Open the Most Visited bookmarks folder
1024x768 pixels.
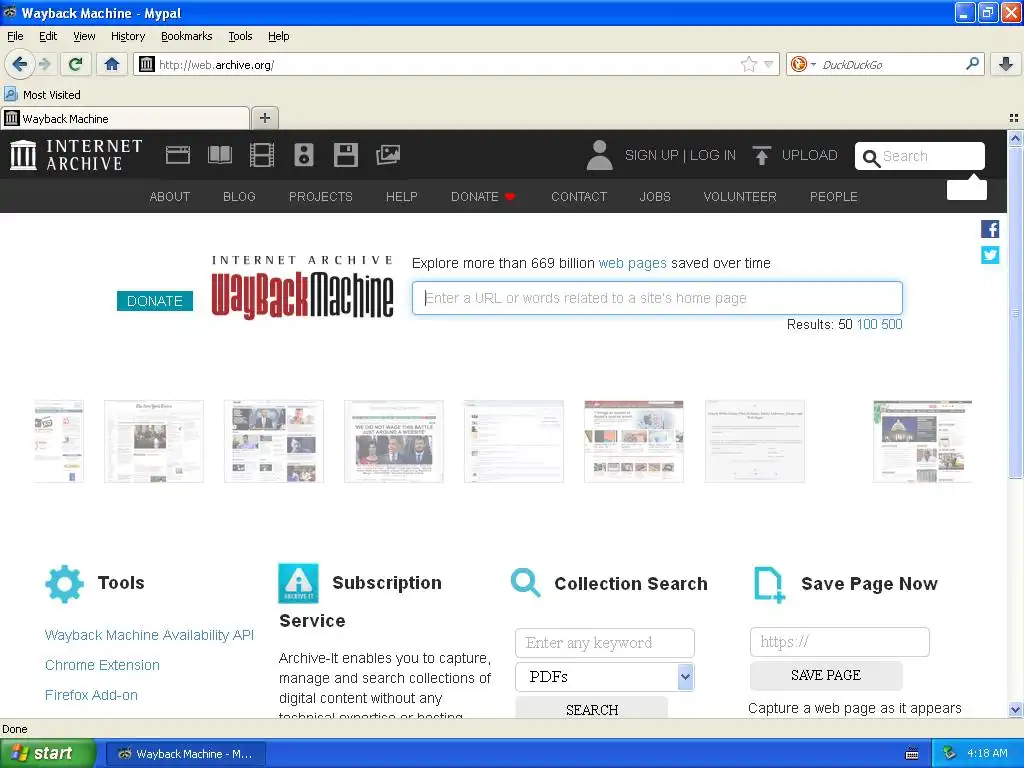pos(42,95)
